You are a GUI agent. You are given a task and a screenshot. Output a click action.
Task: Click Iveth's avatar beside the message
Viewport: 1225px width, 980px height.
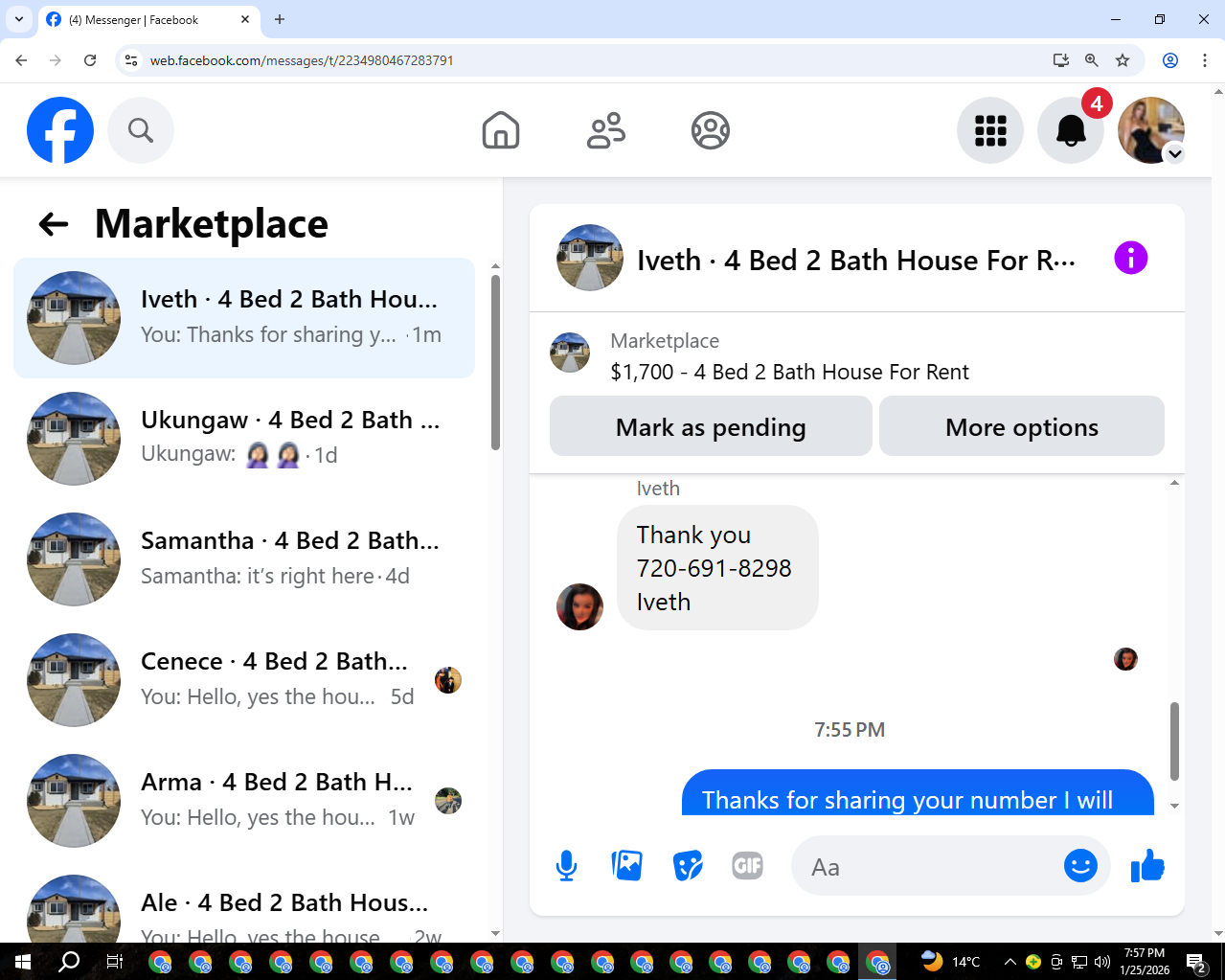(x=580, y=606)
